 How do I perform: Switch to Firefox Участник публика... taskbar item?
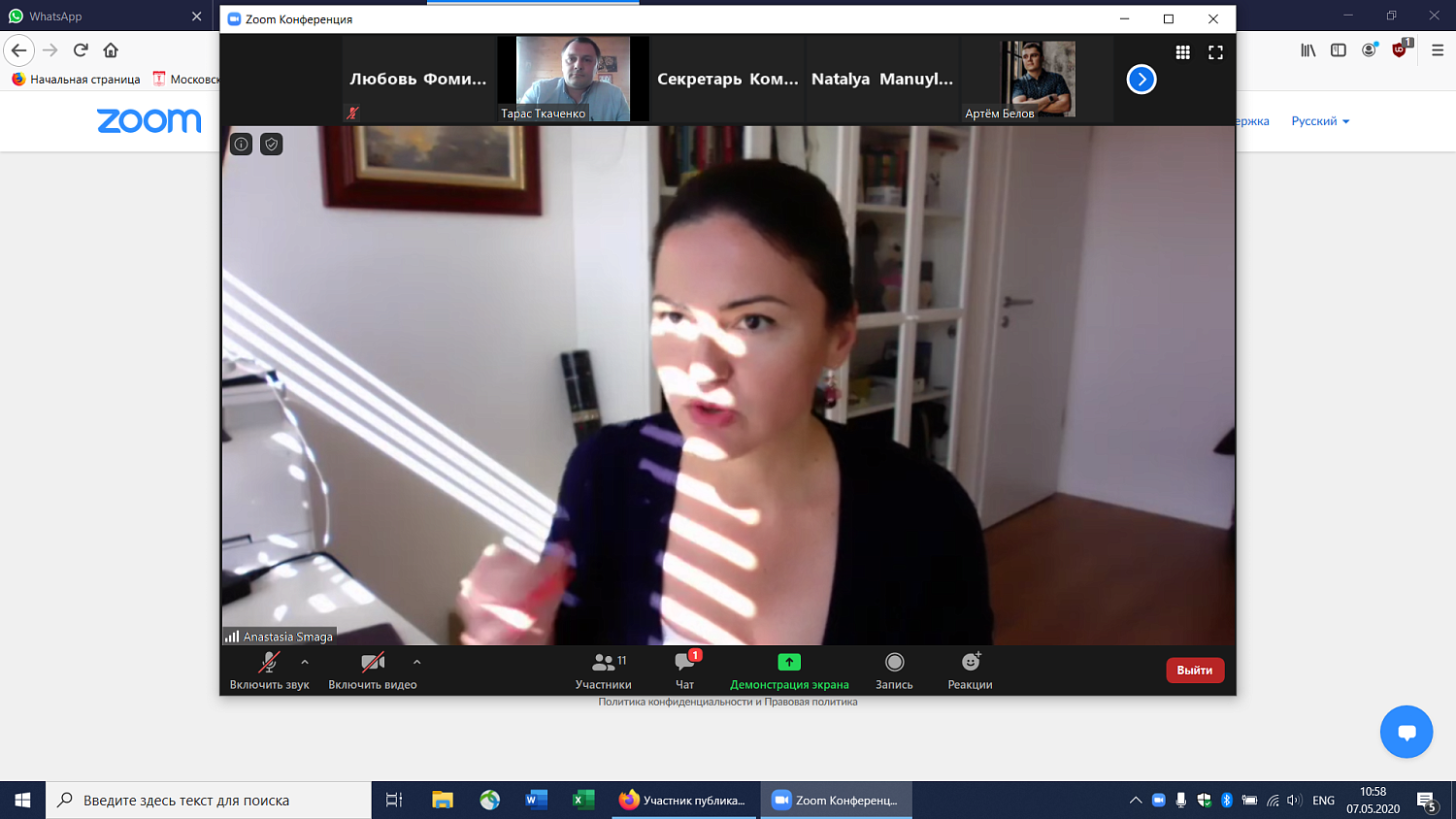[685, 801]
